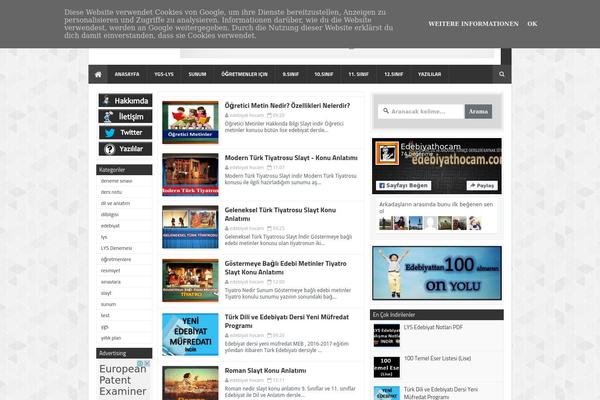
Task: Open the edebiyat category
Action: pyautogui.click(x=110, y=226)
